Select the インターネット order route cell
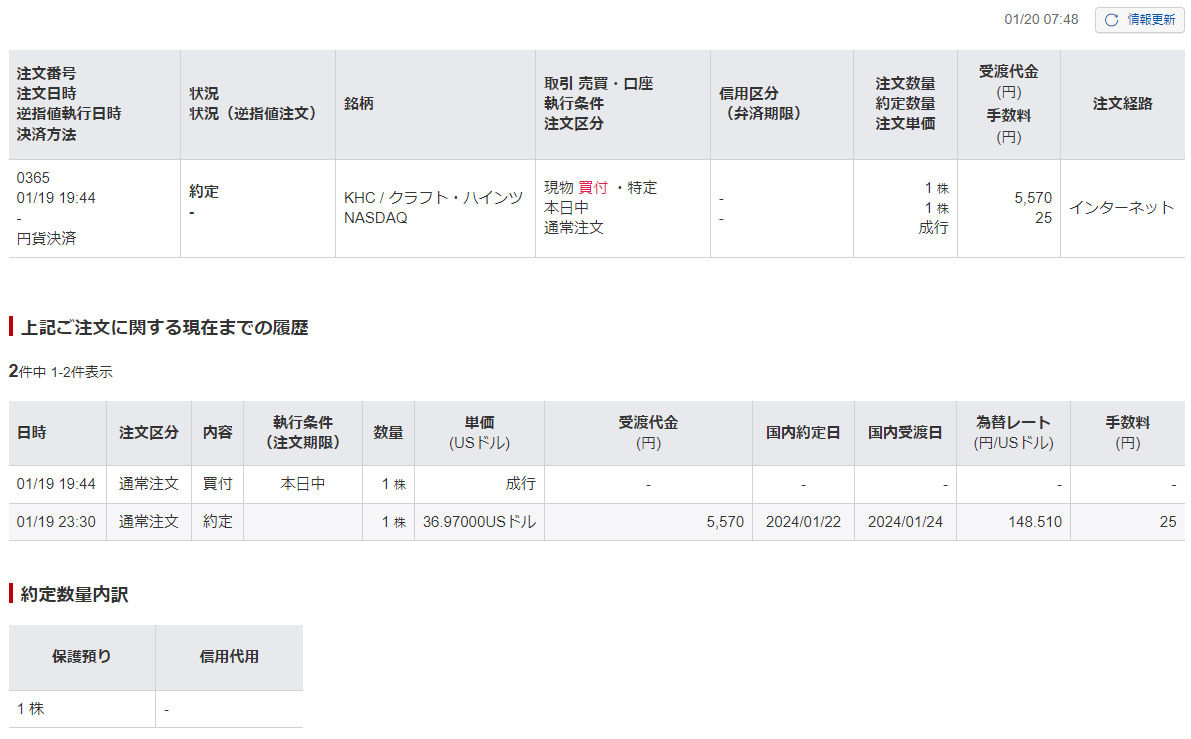The width and height of the screenshot is (1191, 739). pos(1121,208)
